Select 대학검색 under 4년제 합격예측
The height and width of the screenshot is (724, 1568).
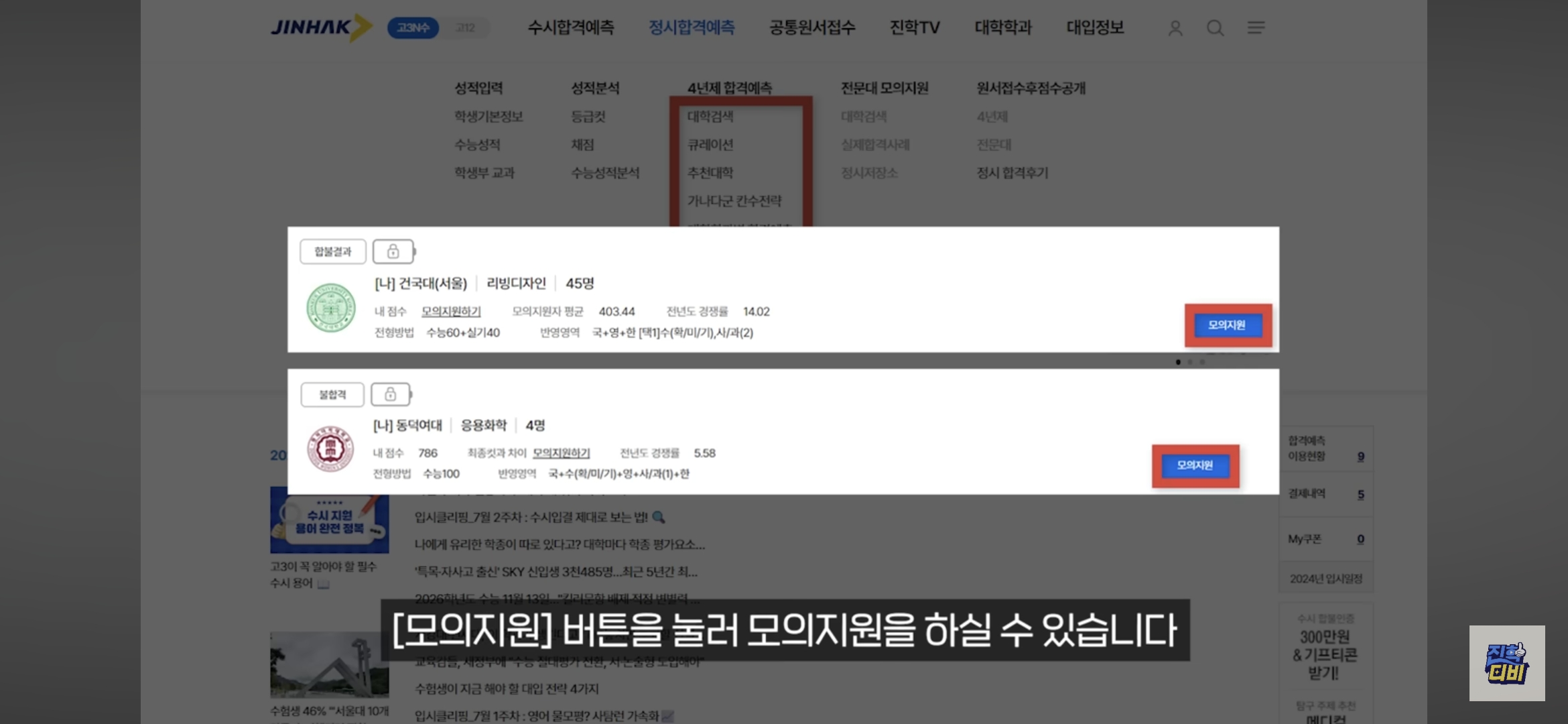[x=710, y=117]
